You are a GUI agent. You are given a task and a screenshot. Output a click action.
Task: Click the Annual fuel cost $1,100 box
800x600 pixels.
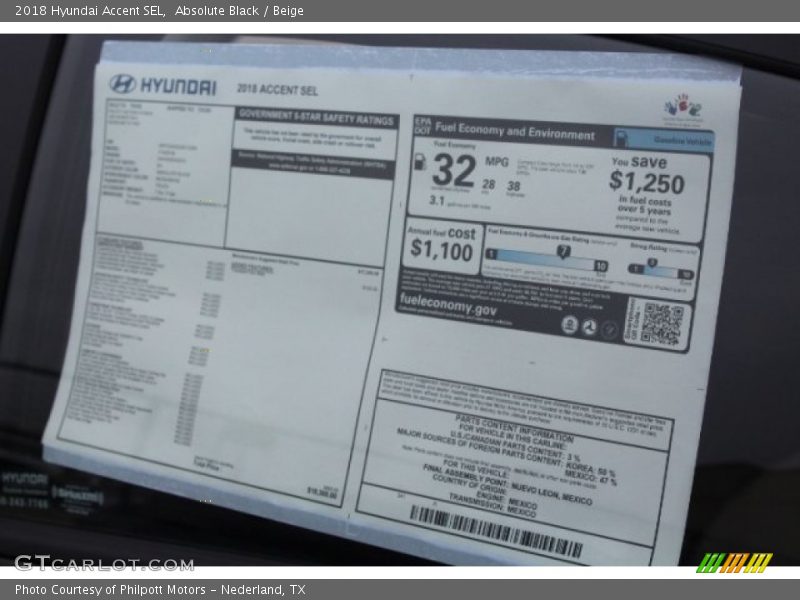(441, 244)
